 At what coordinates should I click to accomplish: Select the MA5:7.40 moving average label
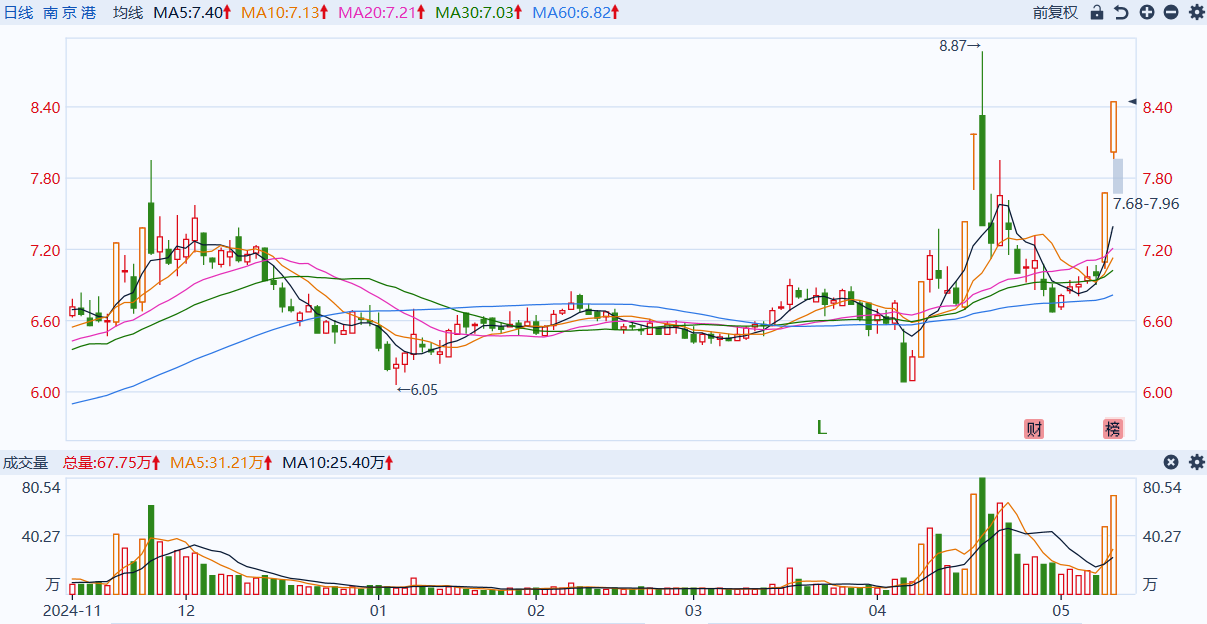pyautogui.click(x=192, y=13)
